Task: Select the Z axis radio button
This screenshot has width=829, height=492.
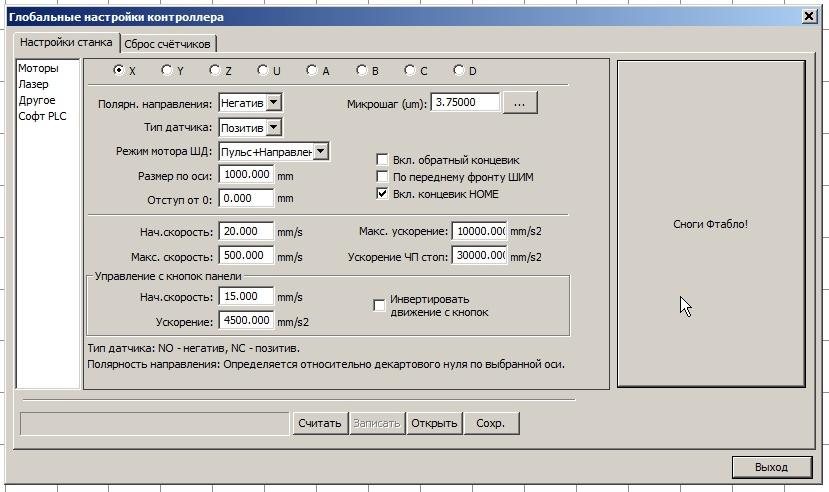Action: [215, 71]
